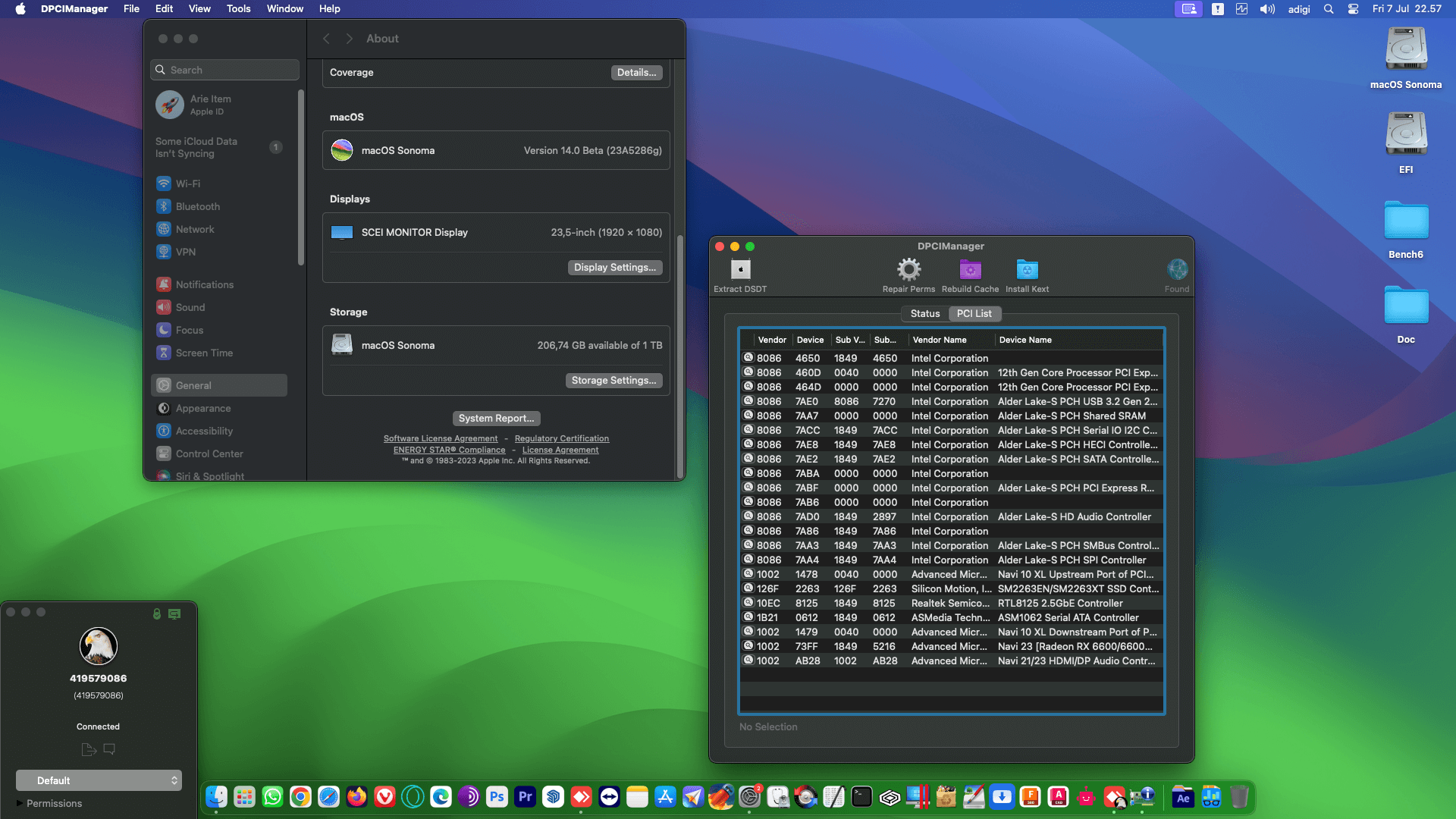This screenshot has width=1456, height=819.
Task: Open WhatsApp from the Dock
Action: [x=272, y=796]
